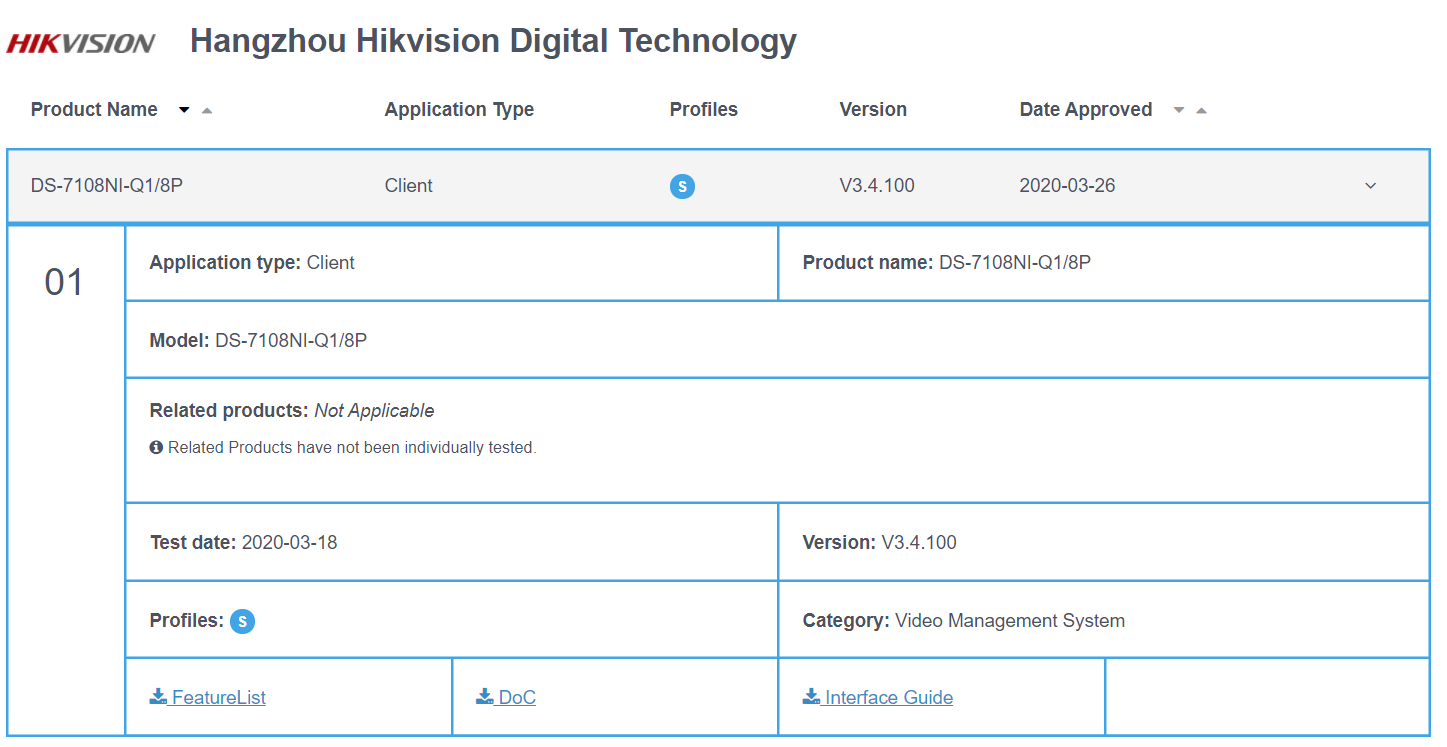The height and width of the screenshot is (747, 1447).
Task: Click the Product Name column header
Action: pos(94,110)
